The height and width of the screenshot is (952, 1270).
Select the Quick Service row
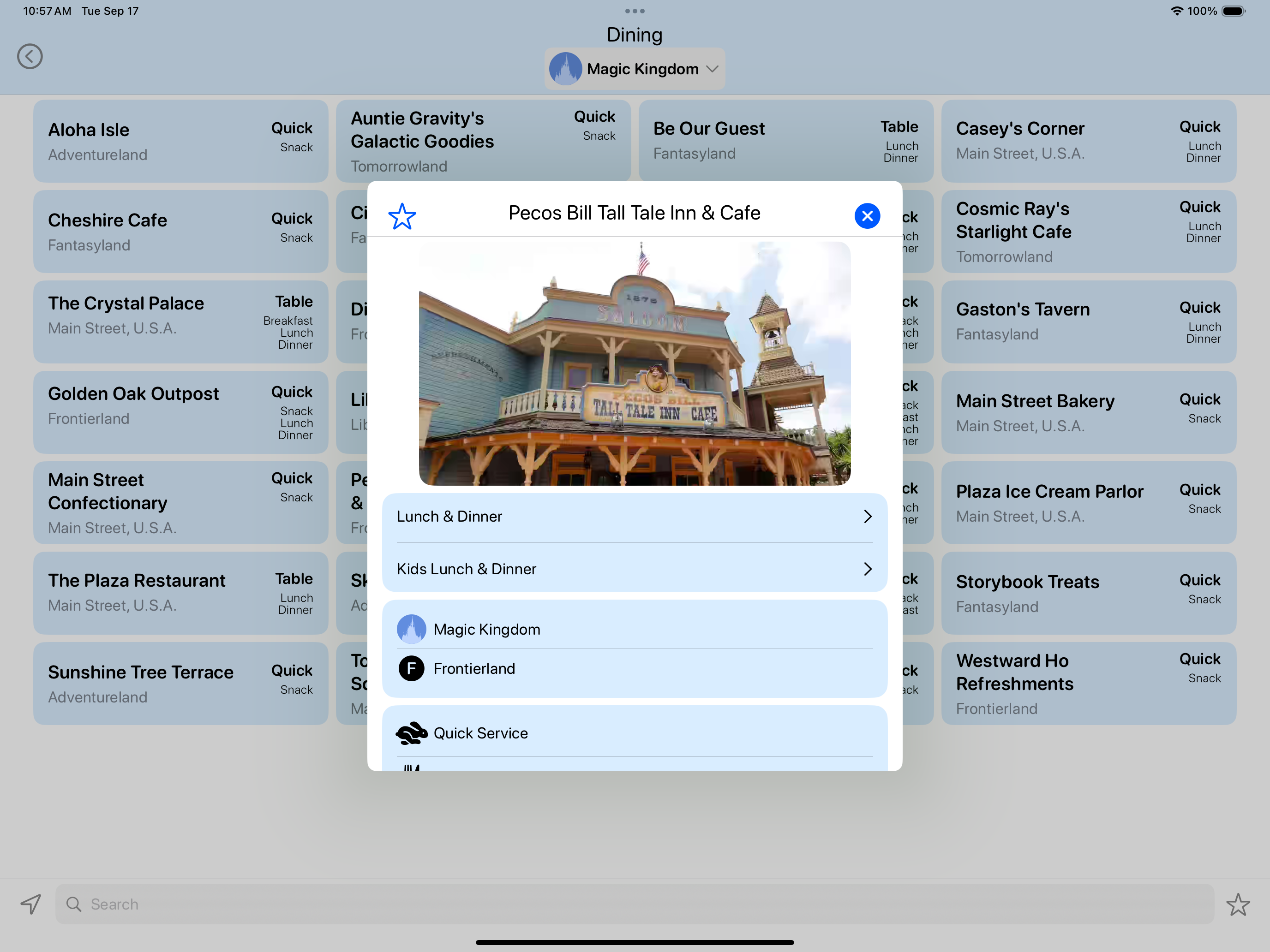click(635, 733)
